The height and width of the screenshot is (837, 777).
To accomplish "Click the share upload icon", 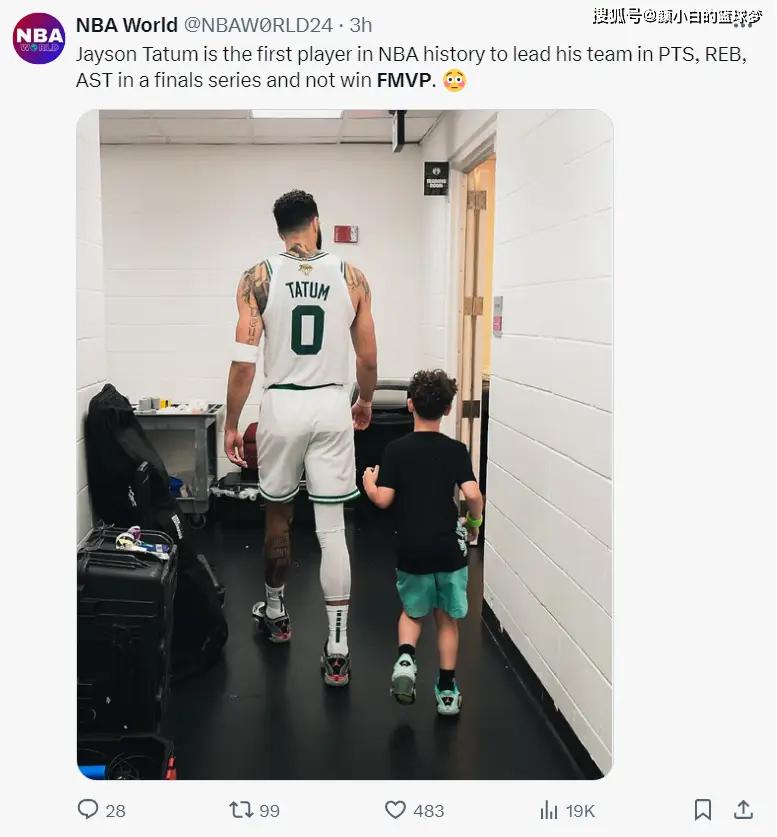I will pyautogui.click(x=743, y=810).
